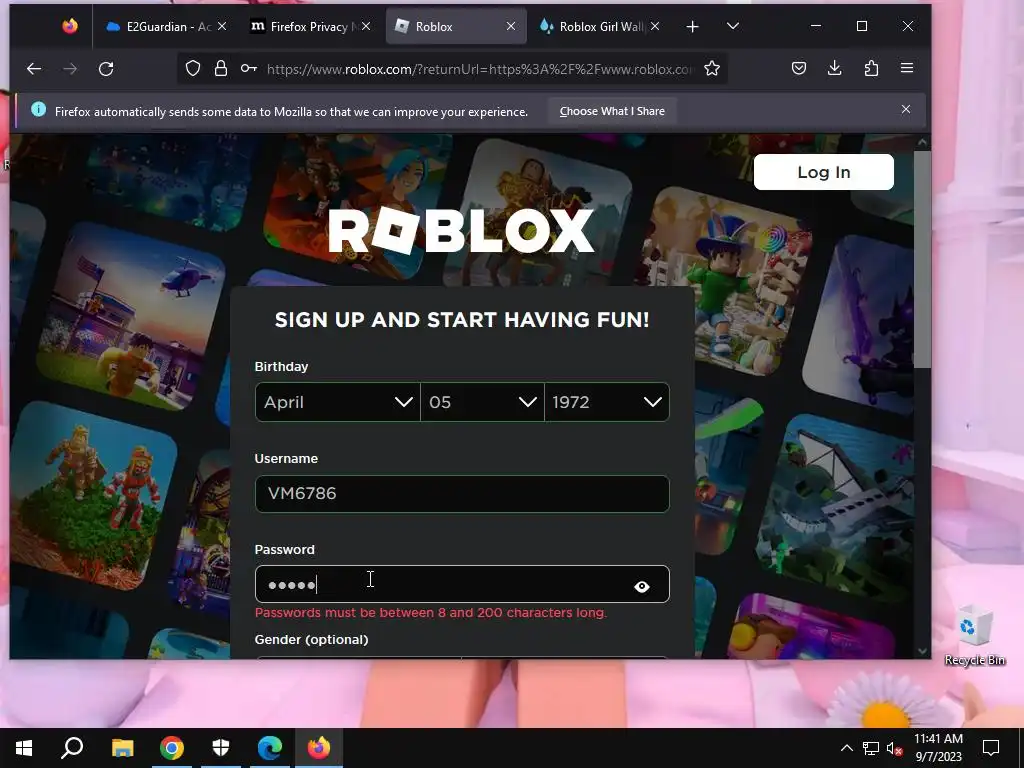
Task: Open Microsoft Edge from the taskbar
Action: pyautogui.click(x=270, y=748)
